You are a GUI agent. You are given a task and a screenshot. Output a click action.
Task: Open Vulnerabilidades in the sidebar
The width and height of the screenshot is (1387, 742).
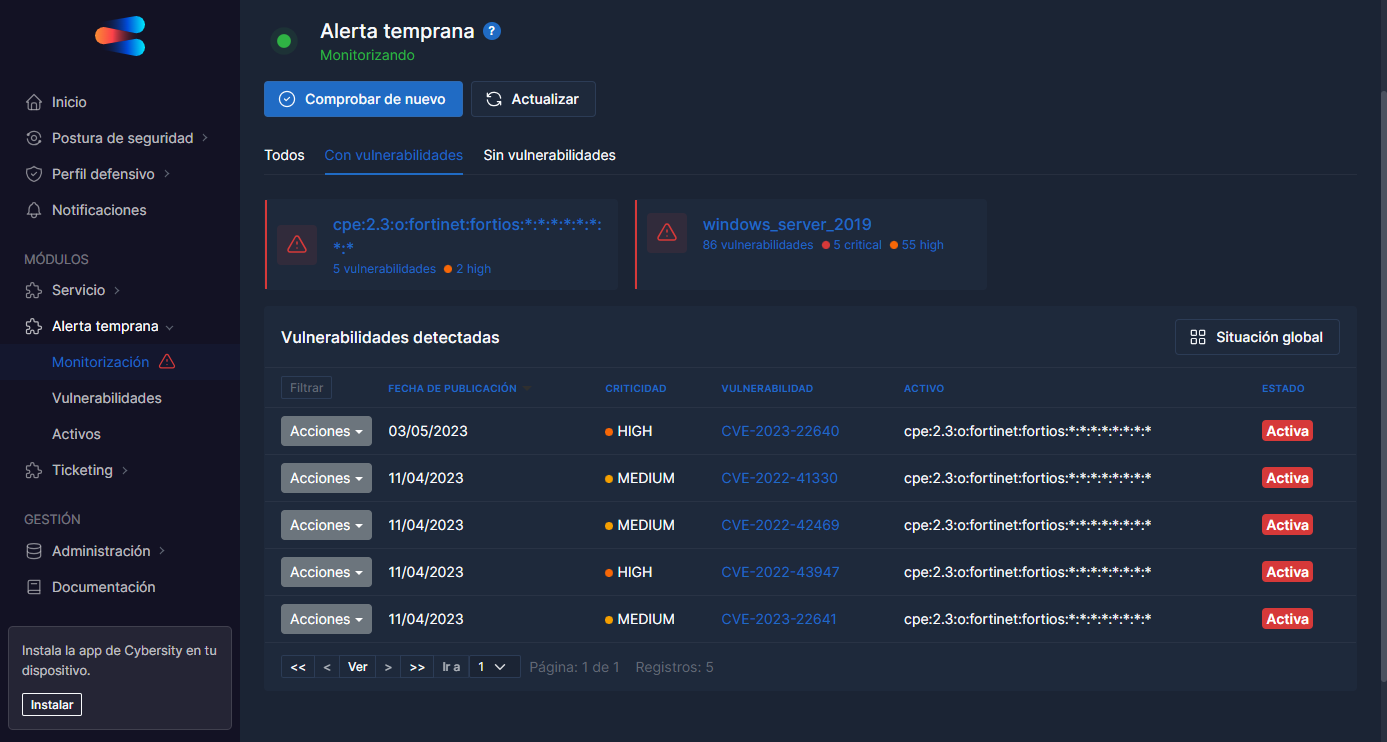pyautogui.click(x=107, y=398)
